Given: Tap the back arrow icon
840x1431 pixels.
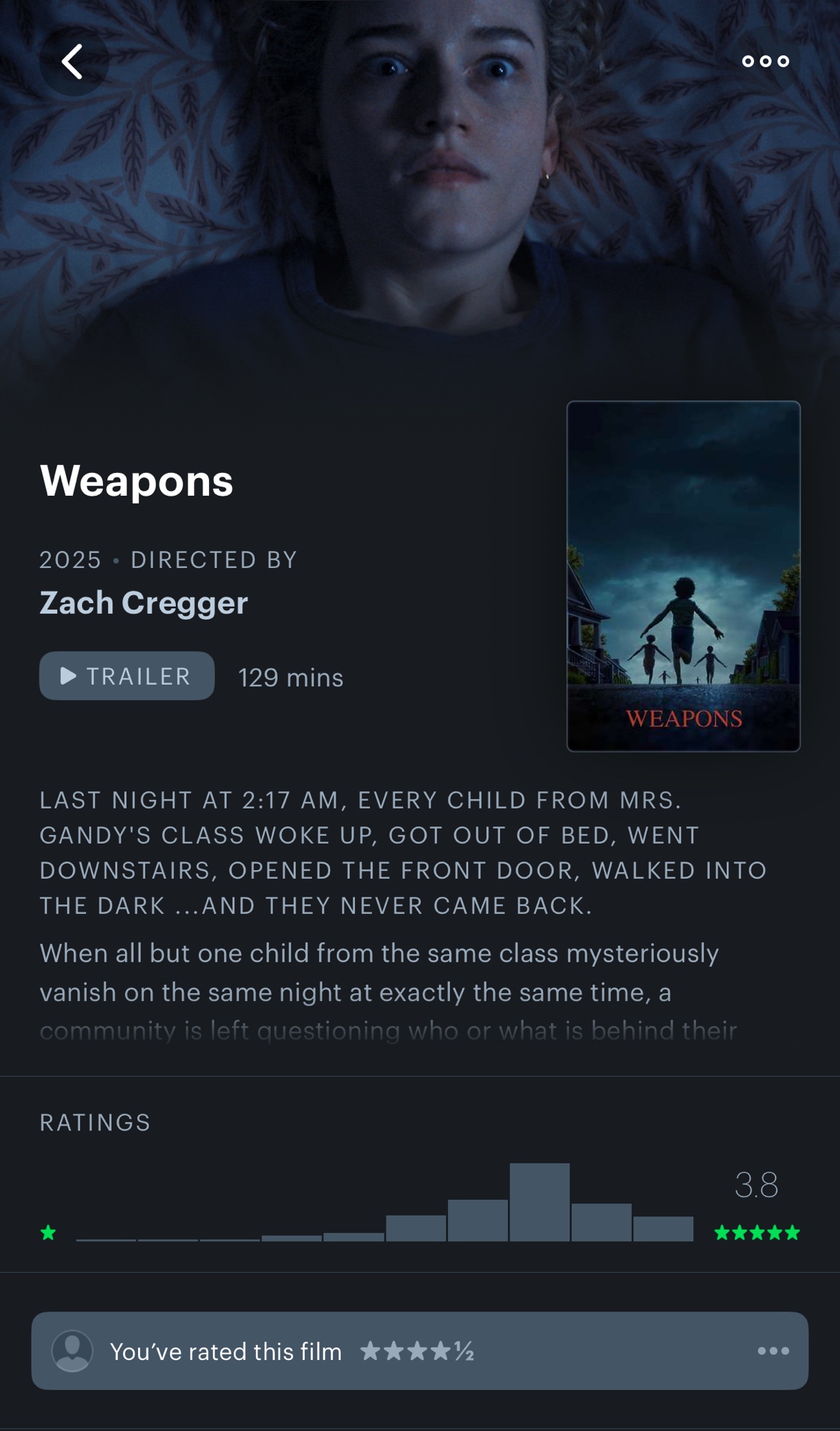Looking at the screenshot, I should pyautogui.click(x=72, y=62).
